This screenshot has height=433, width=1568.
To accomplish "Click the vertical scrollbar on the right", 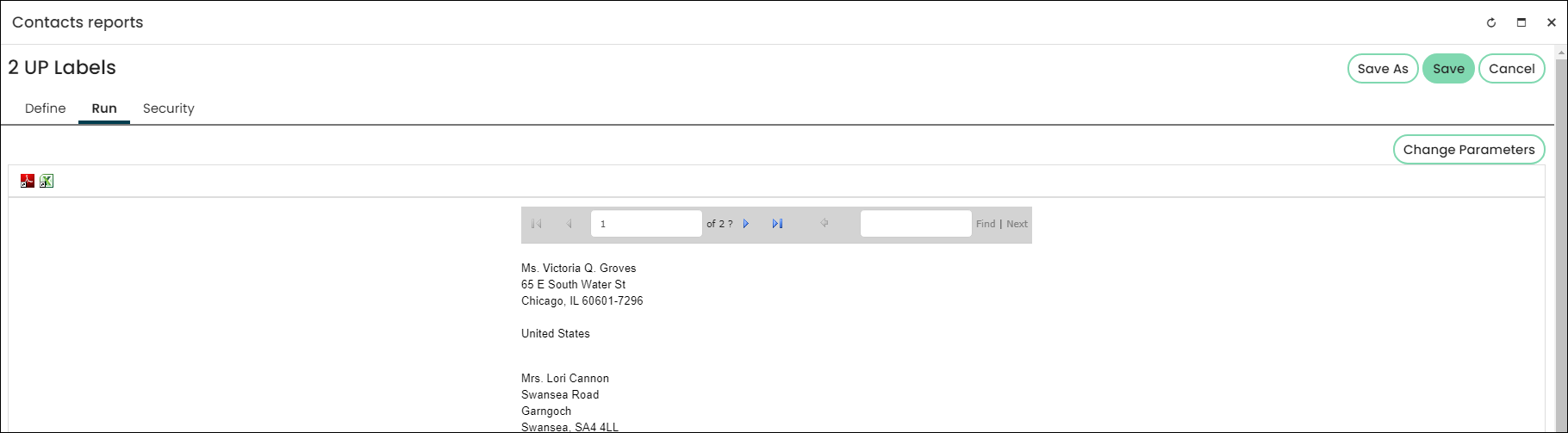I will coord(1561,245).
